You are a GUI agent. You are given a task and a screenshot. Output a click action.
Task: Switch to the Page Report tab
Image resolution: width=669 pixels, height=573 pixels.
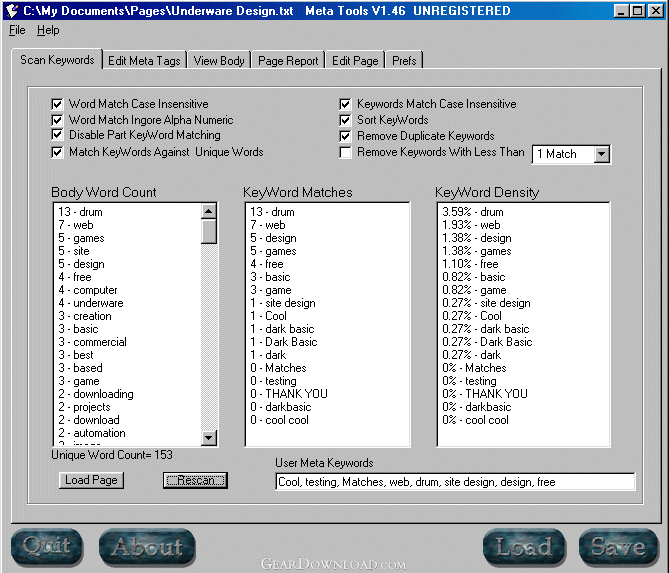pos(288,61)
